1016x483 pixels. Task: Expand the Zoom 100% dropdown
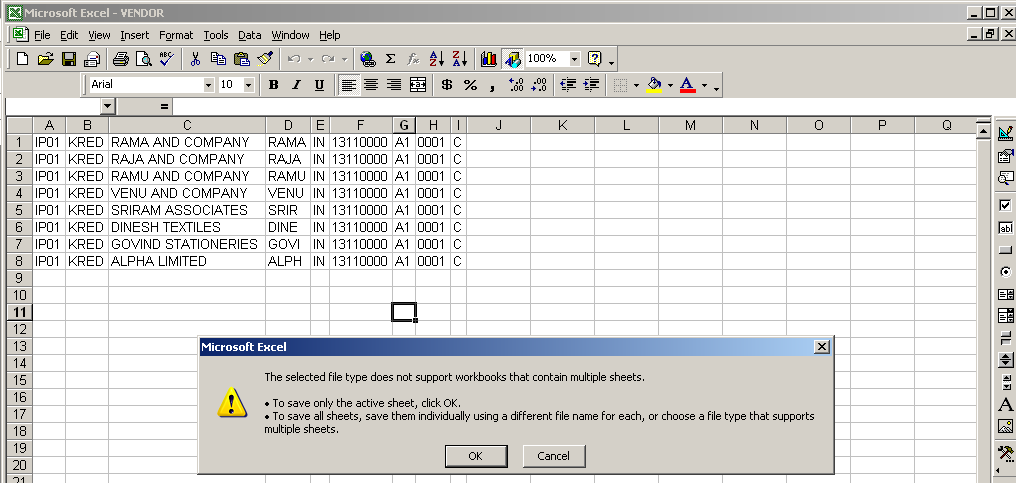tap(574, 59)
